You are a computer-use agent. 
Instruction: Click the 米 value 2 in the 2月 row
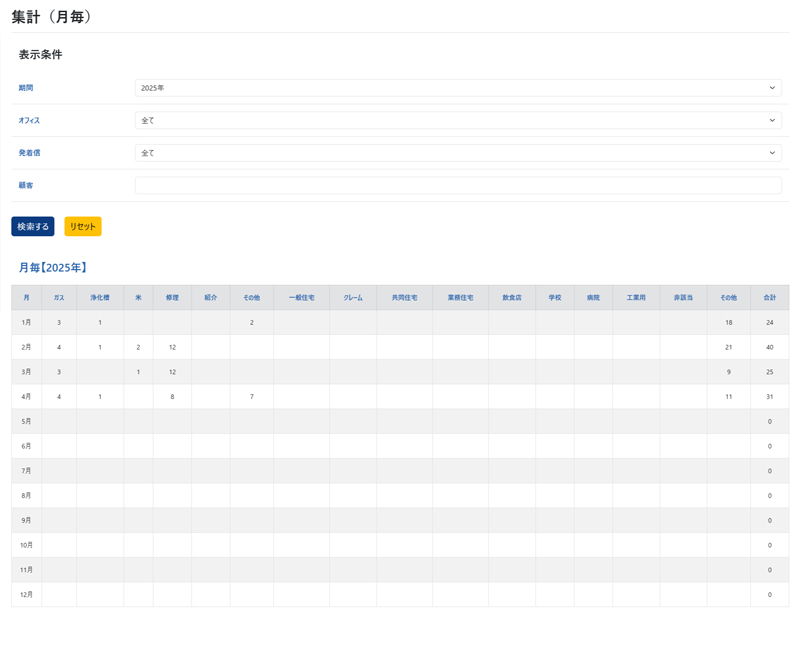pyautogui.click(x=138, y=347)
